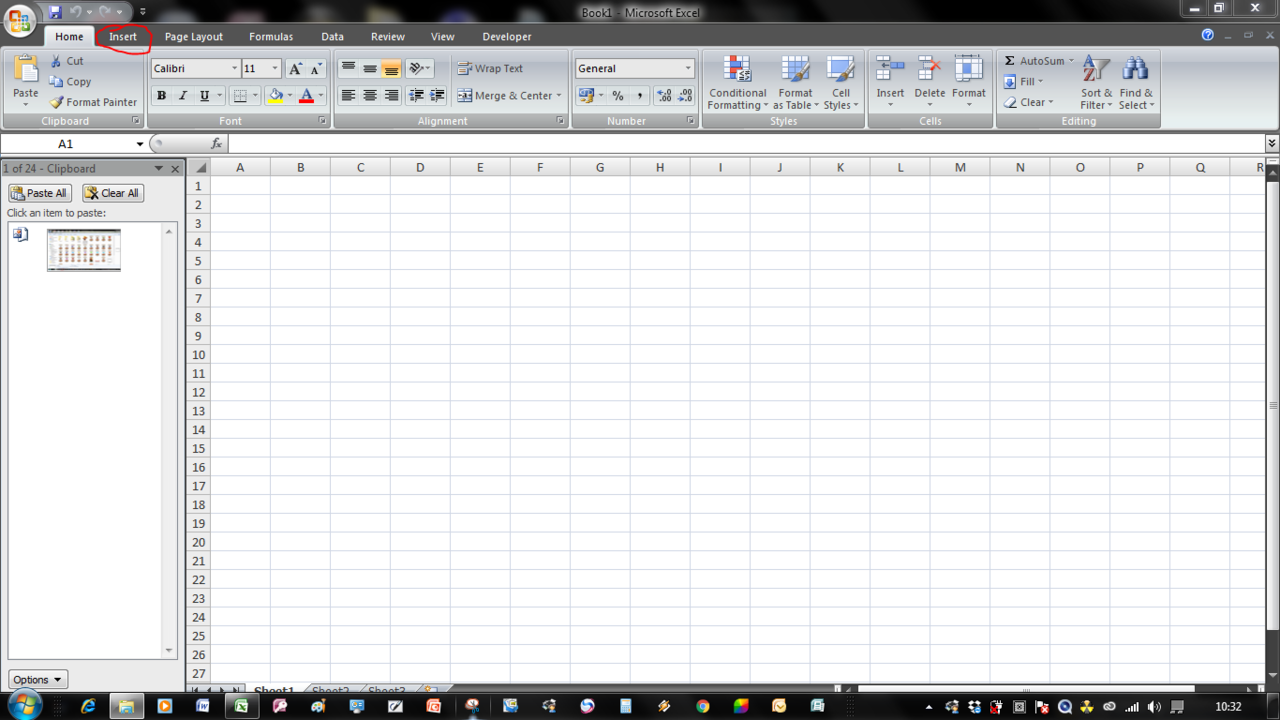Open Microsoft Office Excel Help question mark
This screenshot has width=1280, height=720.
coord(1207,35)
